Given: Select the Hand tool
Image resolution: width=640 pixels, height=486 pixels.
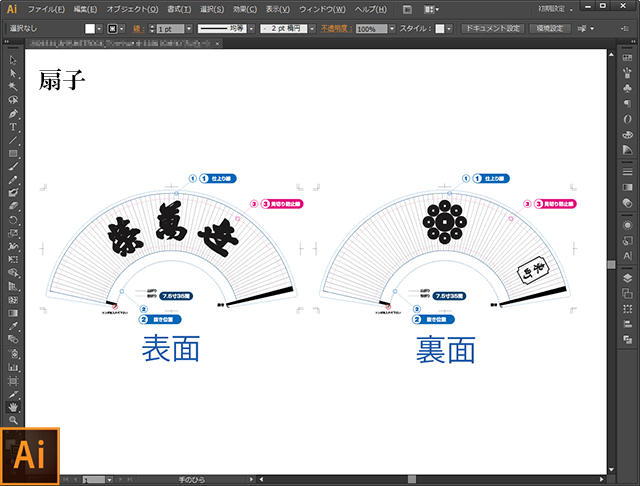Looking at the screenshot, I should [13, 407].
